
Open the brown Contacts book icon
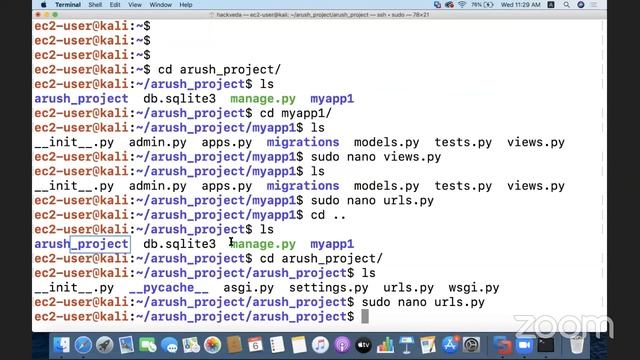[x=234, y=345]
